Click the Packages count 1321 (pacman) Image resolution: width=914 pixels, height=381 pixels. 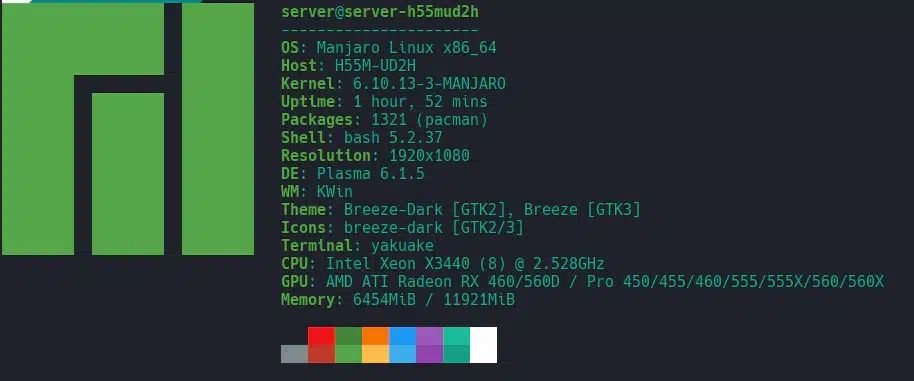click(x=430, y=120)
